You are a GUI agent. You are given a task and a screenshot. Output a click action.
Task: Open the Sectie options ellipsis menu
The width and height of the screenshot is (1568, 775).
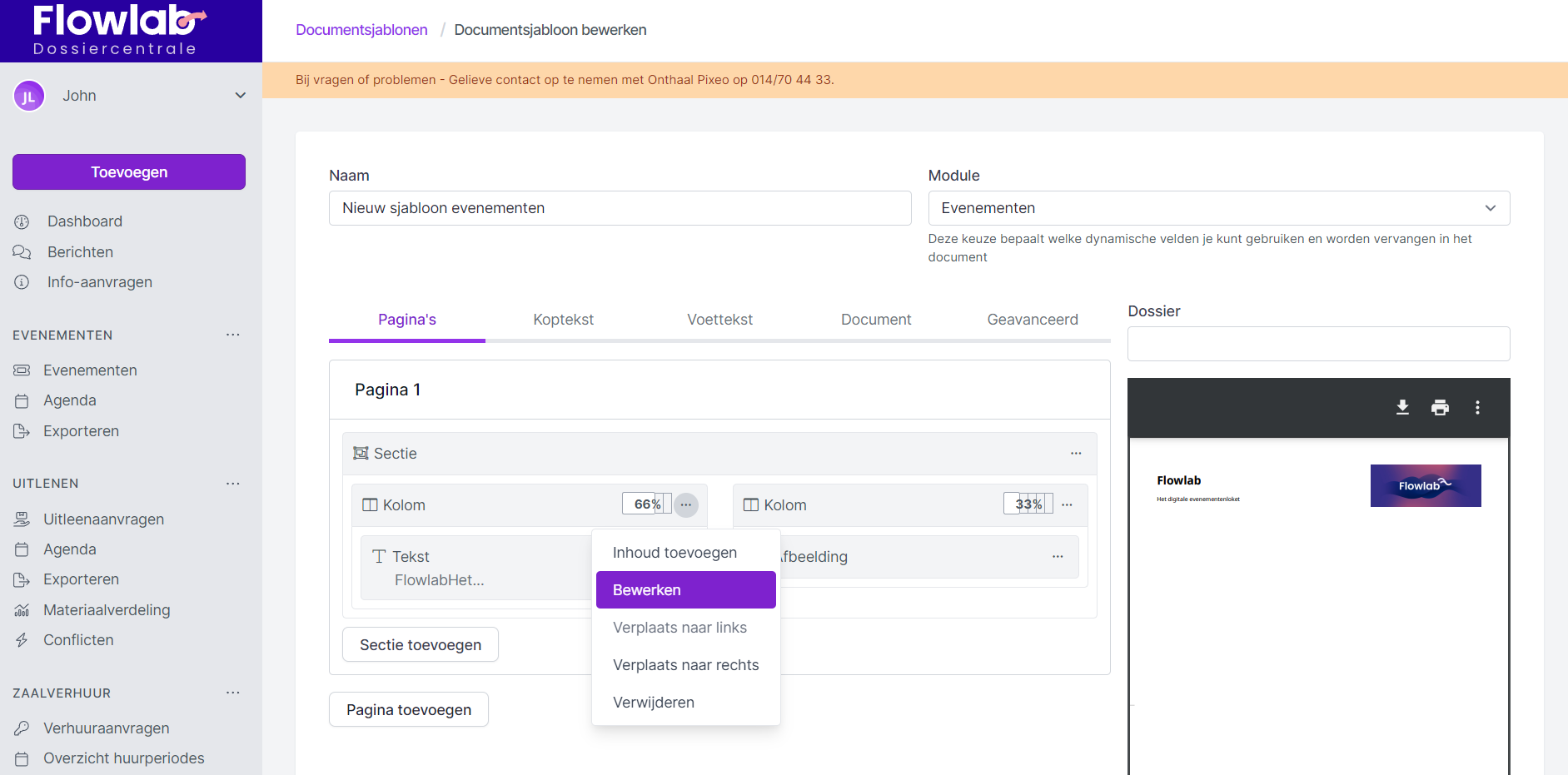click(1076, 454)
